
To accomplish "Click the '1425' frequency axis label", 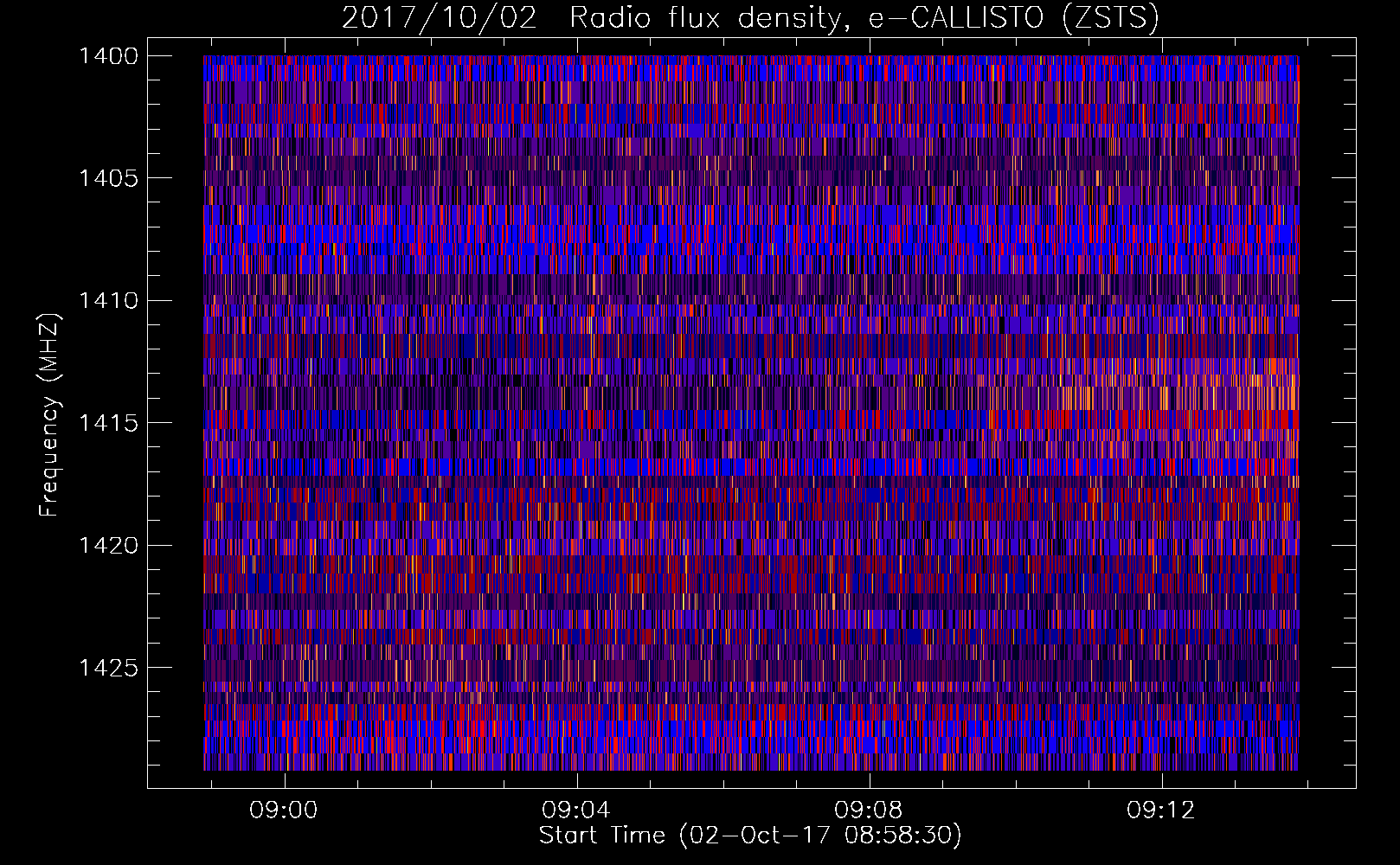I will pyautogui.click(x=108, y=668).
